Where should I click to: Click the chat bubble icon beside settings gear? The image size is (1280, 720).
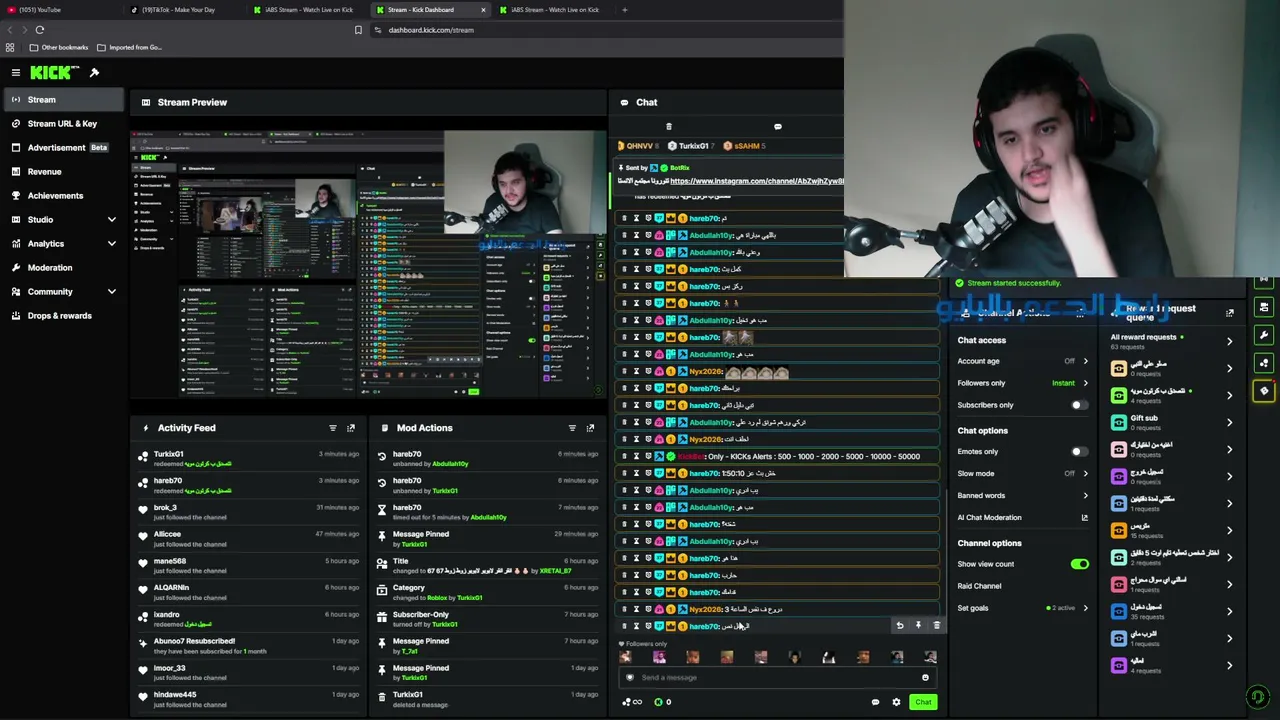pyautogui.click(x=876, y=702)
